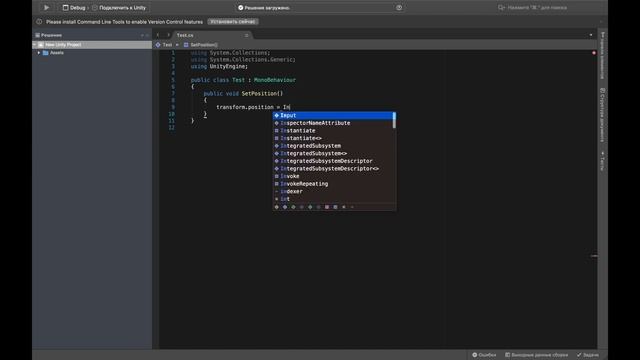Open the top right side panel tab

(x=602, y=55)
